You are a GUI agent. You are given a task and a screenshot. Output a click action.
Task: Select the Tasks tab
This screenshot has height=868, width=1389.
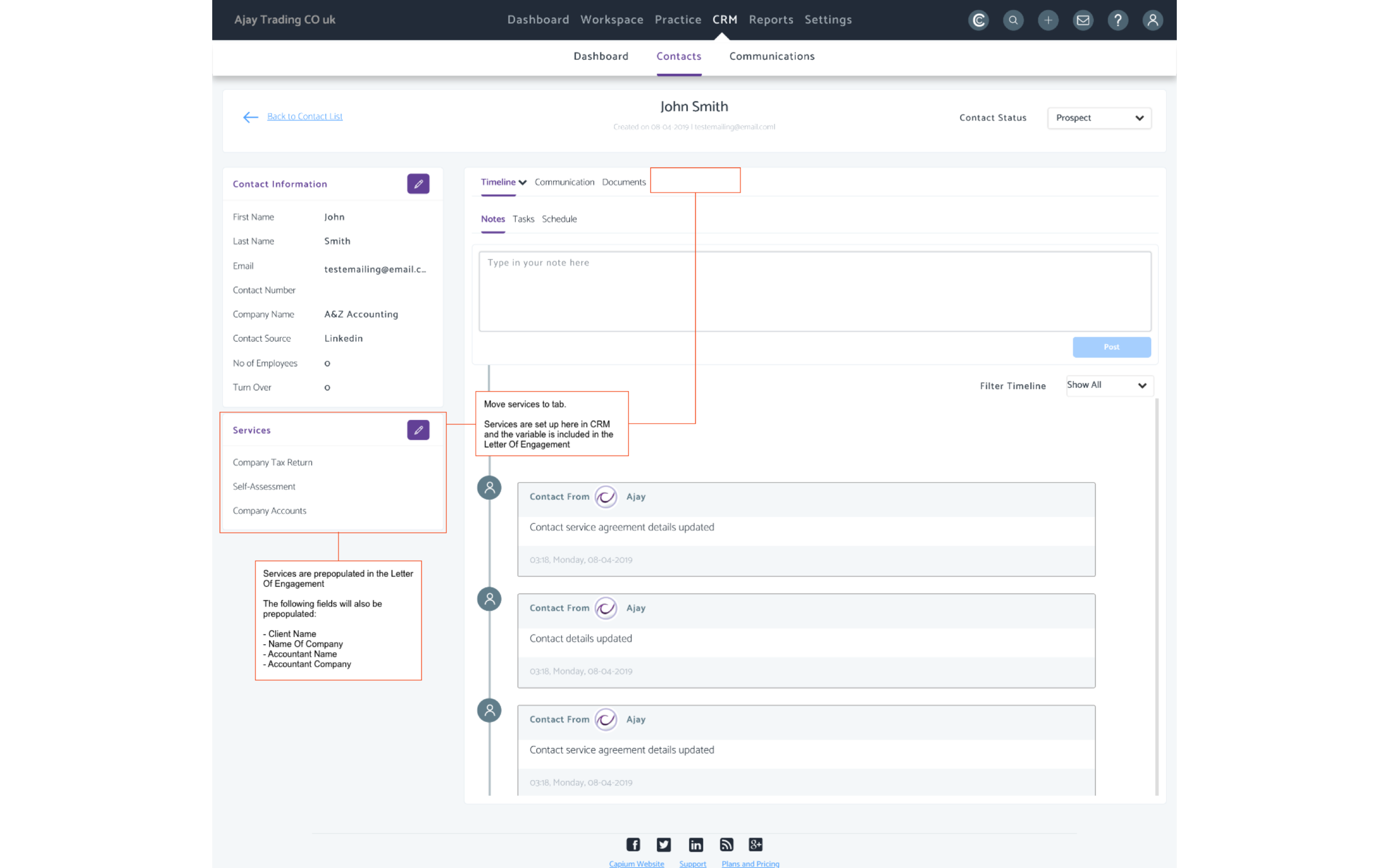coord(523,219)
